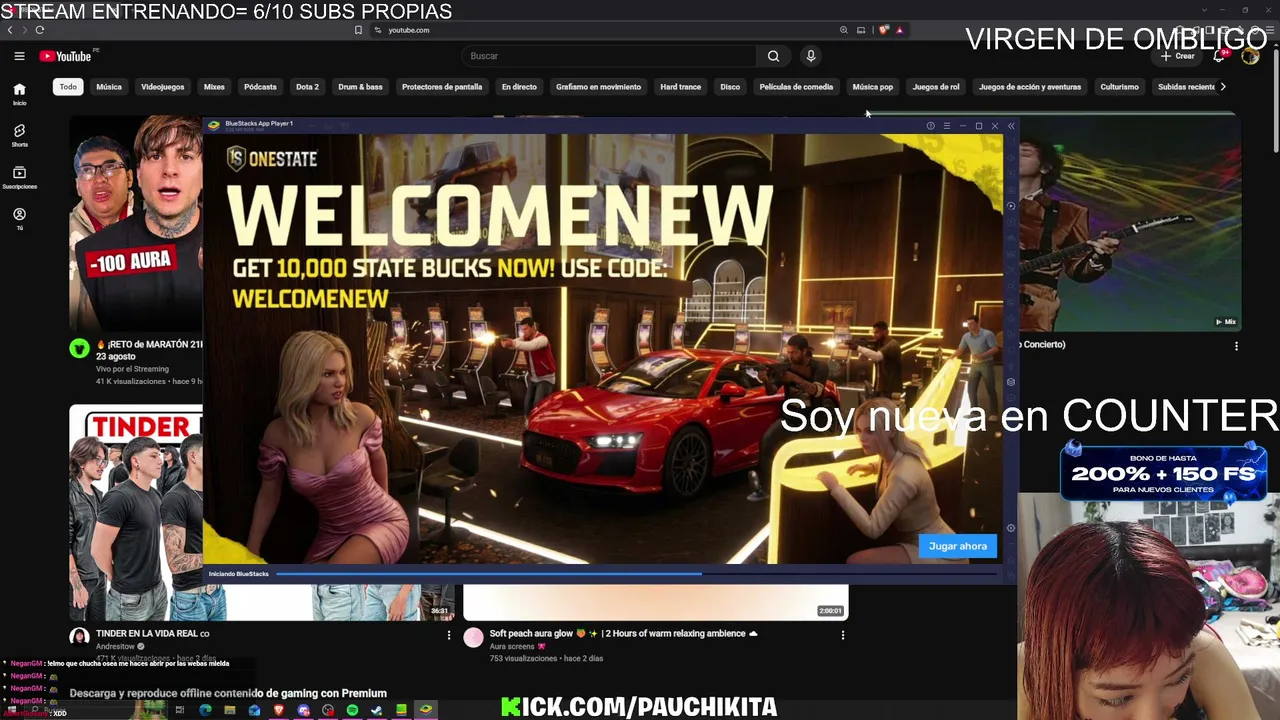The height and width of the screenshot is (720, 1280).
Task: Open BlueStacks from the taskbar
Action: coord(426,710)
